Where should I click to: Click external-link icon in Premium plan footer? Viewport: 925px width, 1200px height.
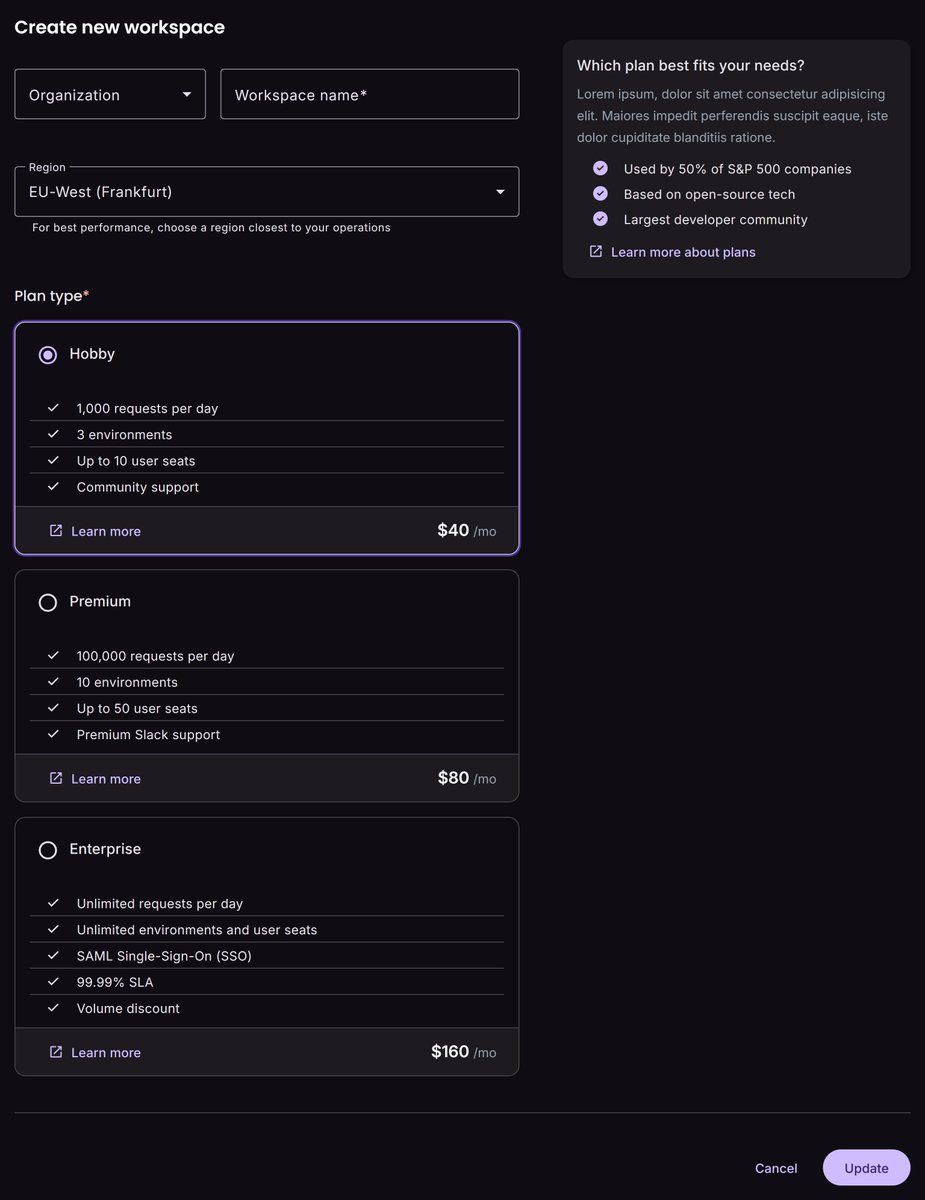pos(56,778)
